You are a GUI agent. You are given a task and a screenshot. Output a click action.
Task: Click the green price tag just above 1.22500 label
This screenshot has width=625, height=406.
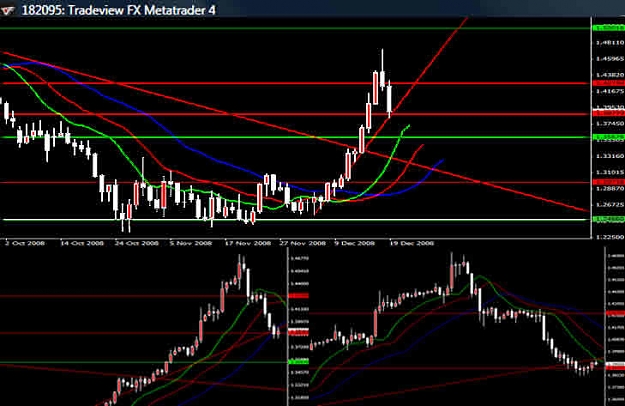(x=609, y=219)
